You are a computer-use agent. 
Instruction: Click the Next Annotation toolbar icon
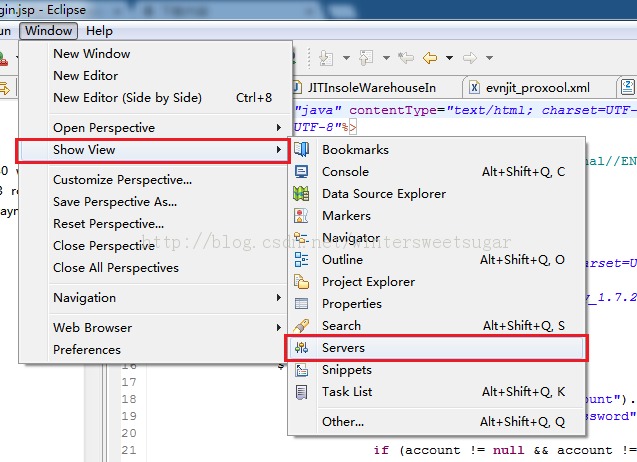[326, 58]
